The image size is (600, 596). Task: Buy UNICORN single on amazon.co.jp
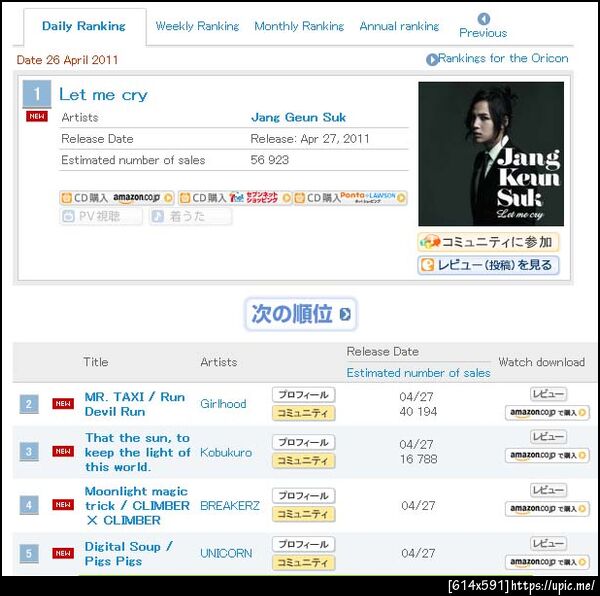coord(547,562)
